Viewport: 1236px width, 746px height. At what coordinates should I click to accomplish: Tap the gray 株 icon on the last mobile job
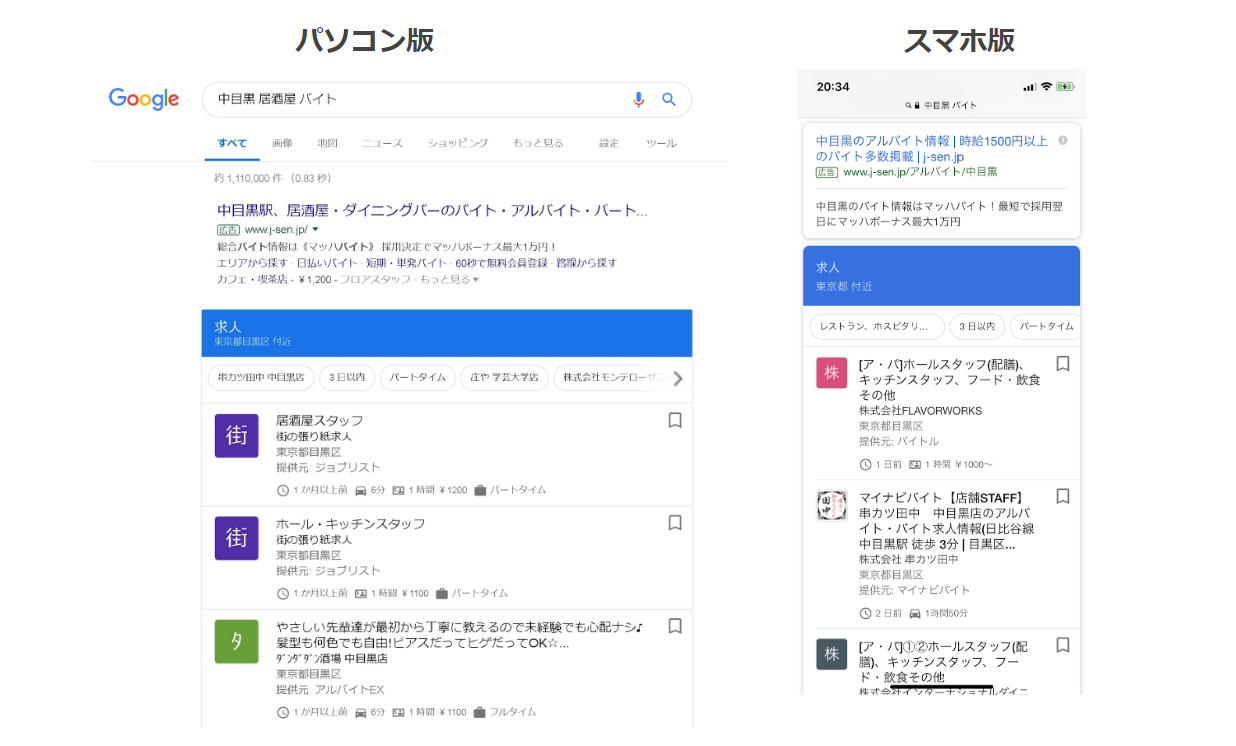point(832,654)
